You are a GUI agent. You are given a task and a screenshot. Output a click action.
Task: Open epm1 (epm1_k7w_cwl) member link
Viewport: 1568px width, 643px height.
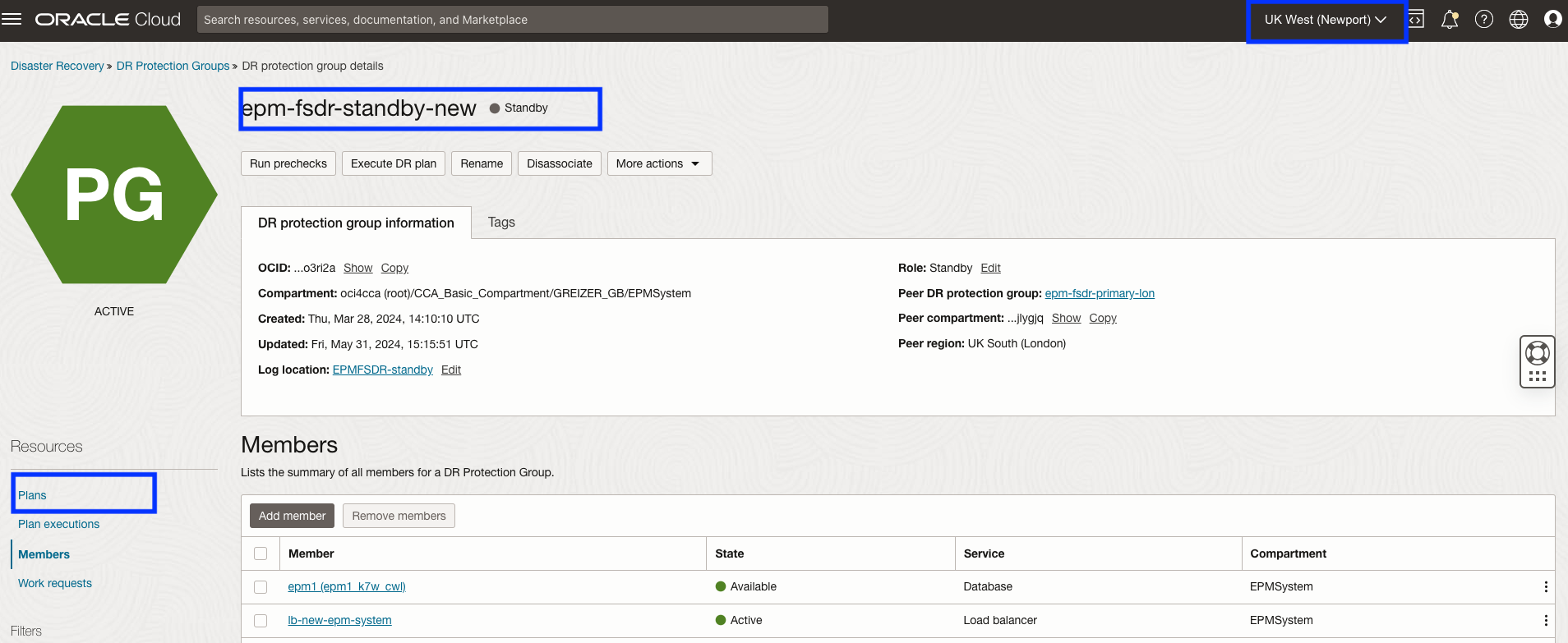[x=347, y=586]
